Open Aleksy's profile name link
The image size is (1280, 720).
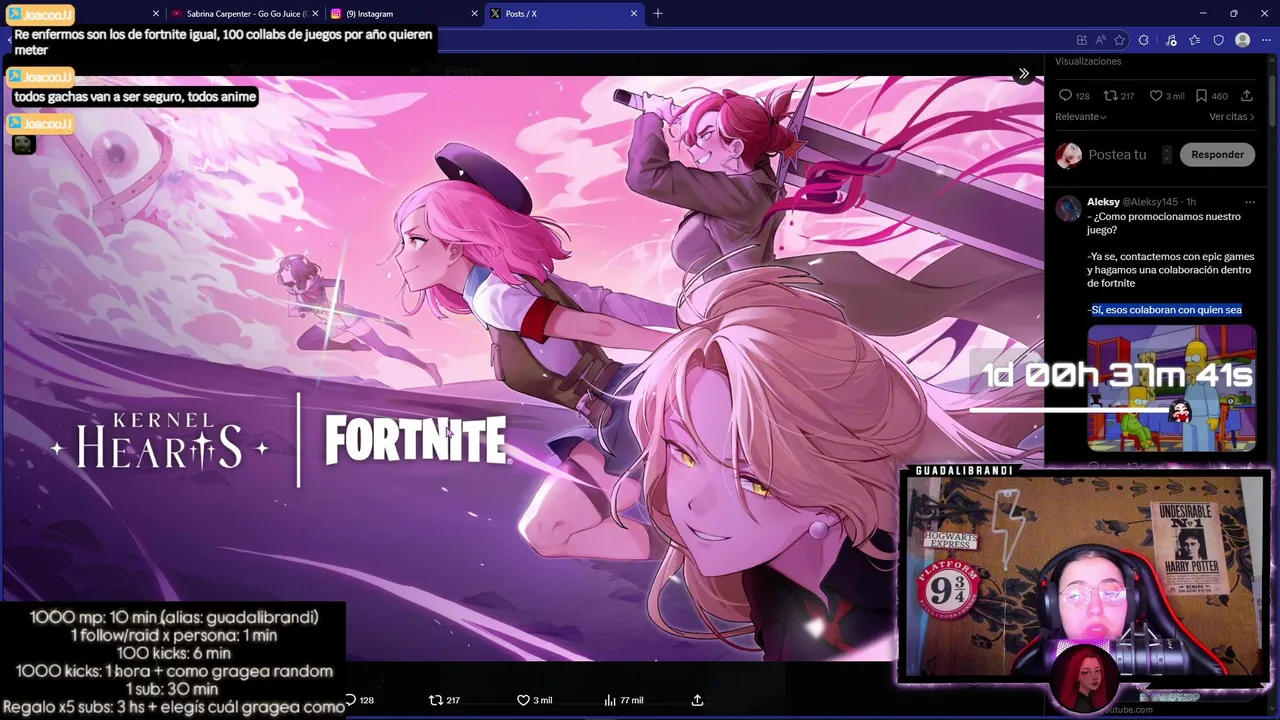tap(1103, 202)
